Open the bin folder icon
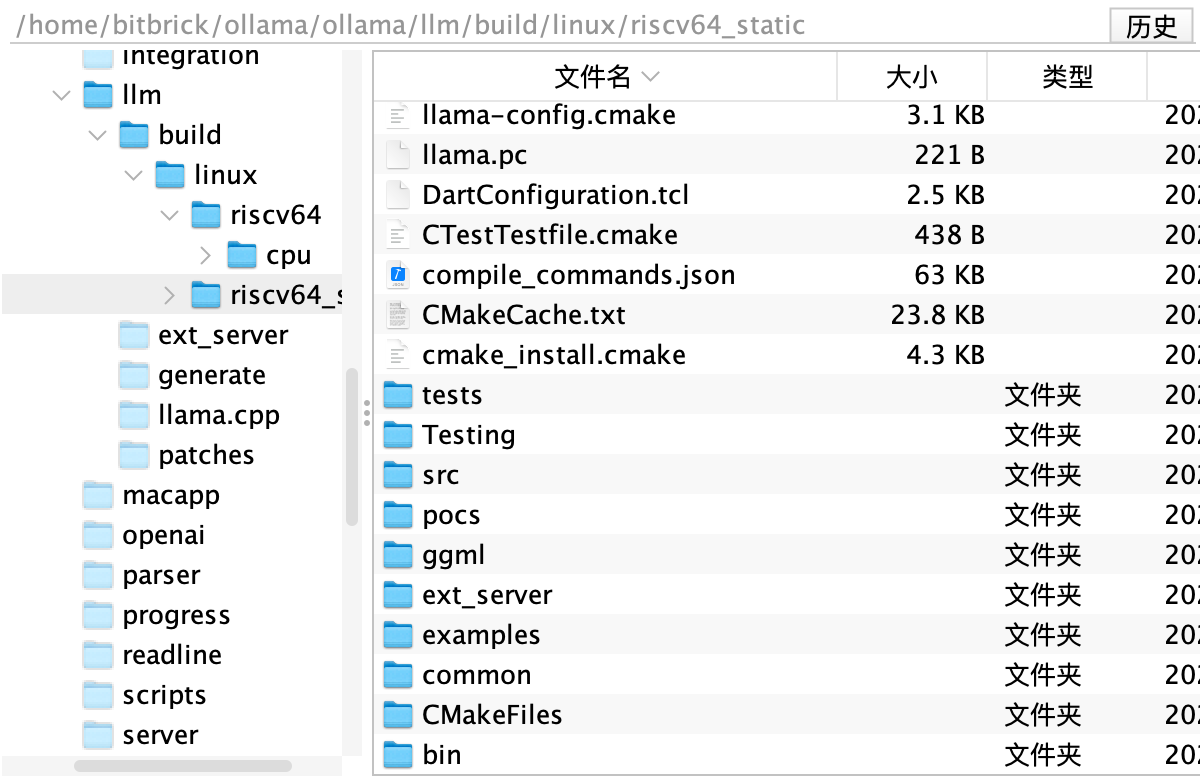 coord(398,755)
